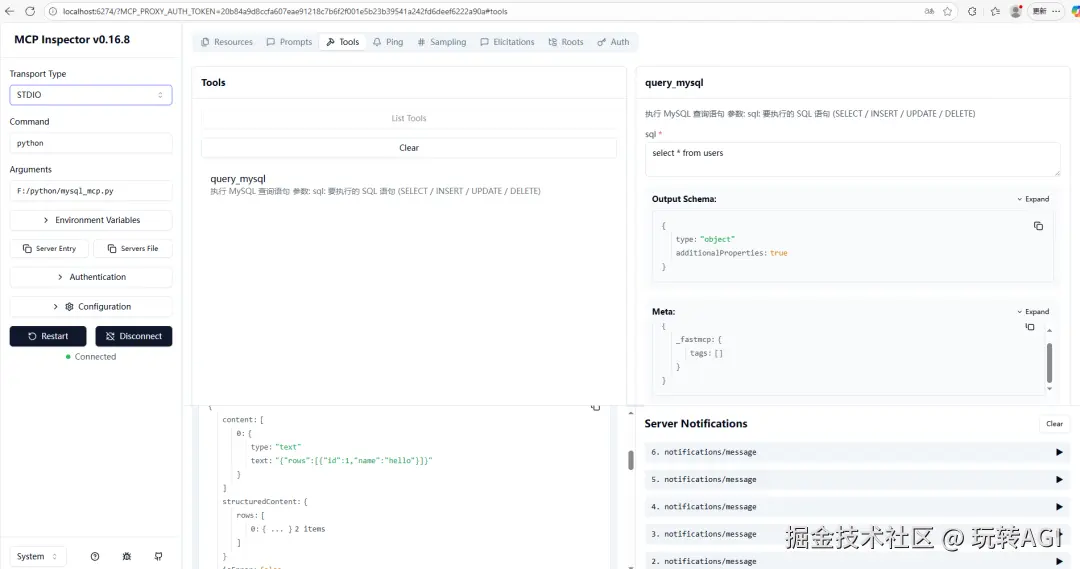Expand the Meta section
Image resolution: width=1080 pixels, height=569 pixels.
click(1033, 311)
